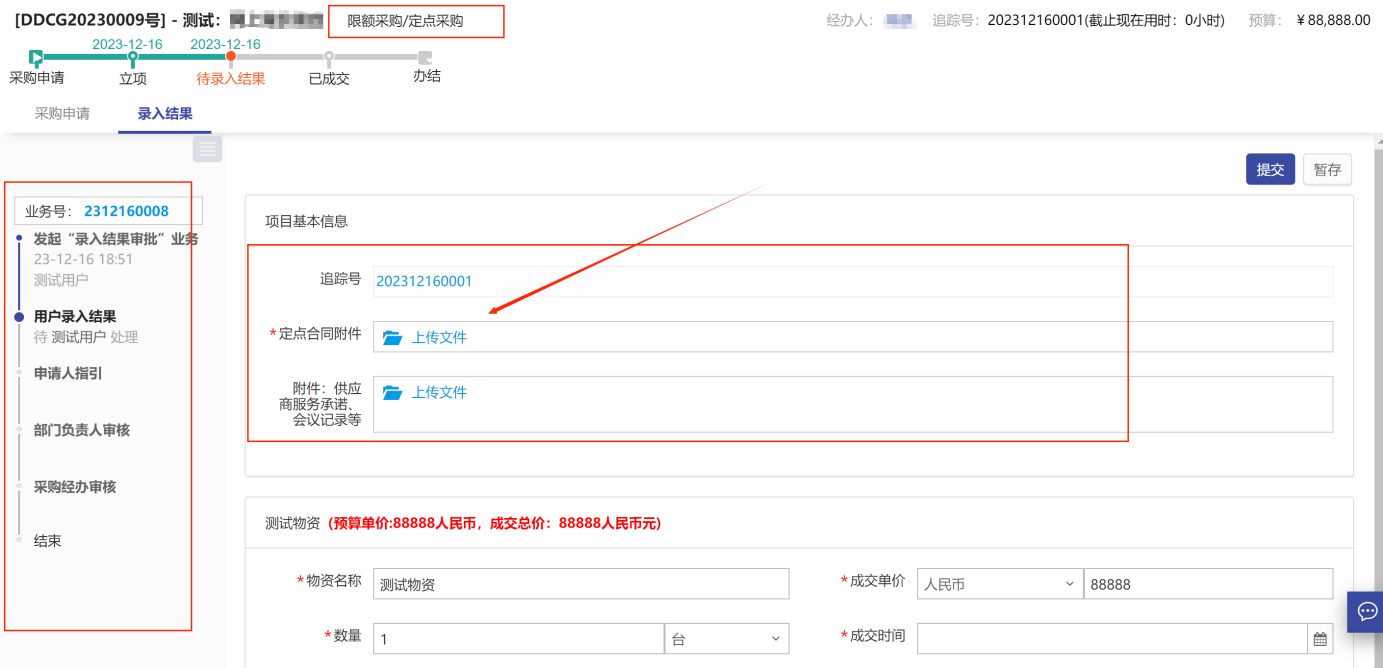
Task: Click the sidebar collapse hamburger icon
Action: click(207, 149)
